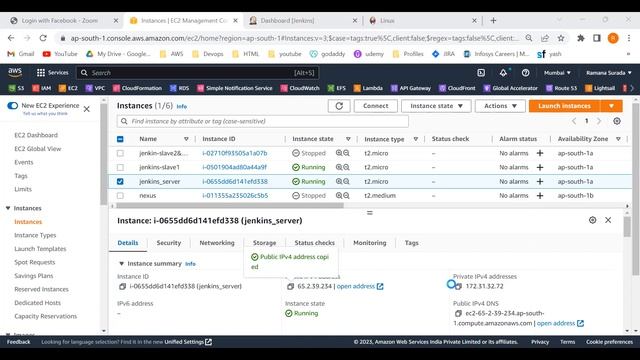Open the notifications bell
Screen dimensions: 640x360
pyautogui.click(x=503, y=73)
